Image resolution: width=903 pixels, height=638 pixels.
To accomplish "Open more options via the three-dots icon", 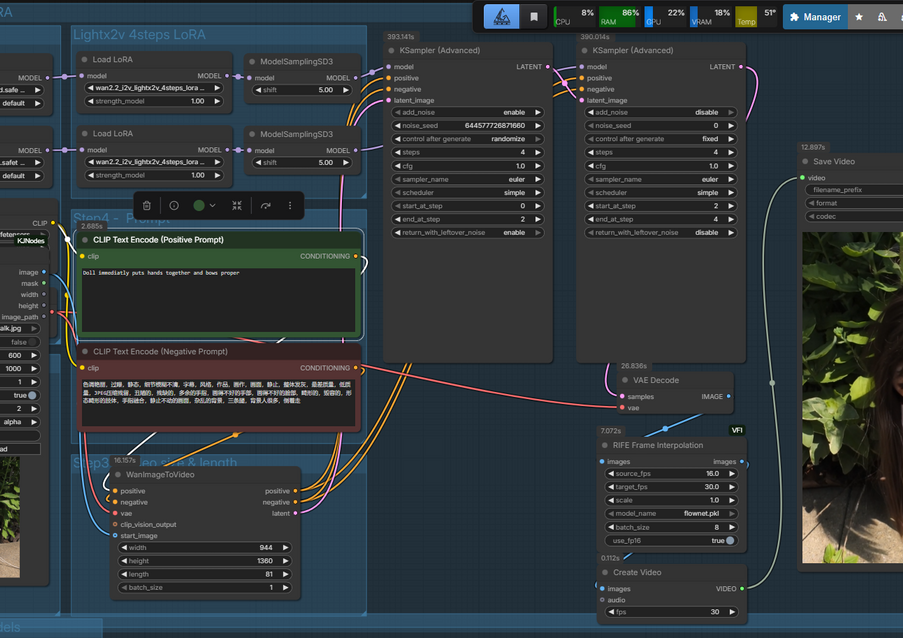I will point(290,206).
